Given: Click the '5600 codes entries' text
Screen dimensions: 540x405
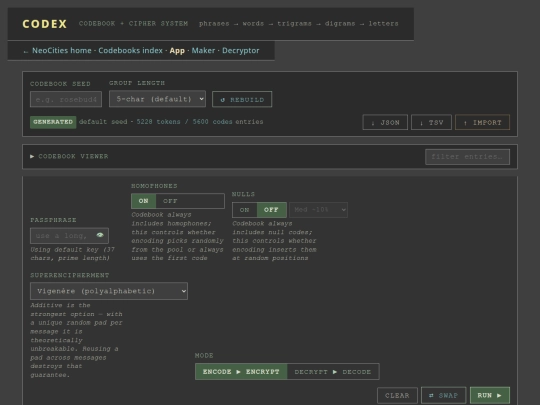Looking at the screenshot, I should 228,122.
